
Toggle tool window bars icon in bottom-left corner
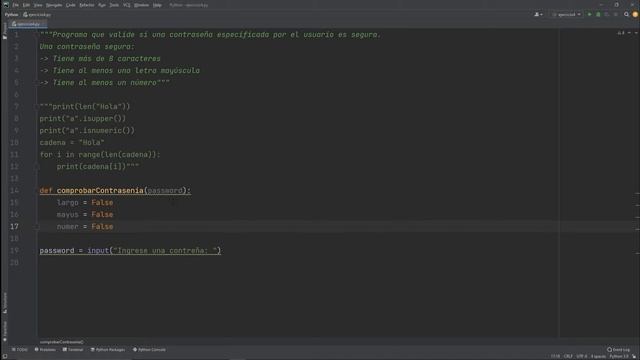click(4, 356)
